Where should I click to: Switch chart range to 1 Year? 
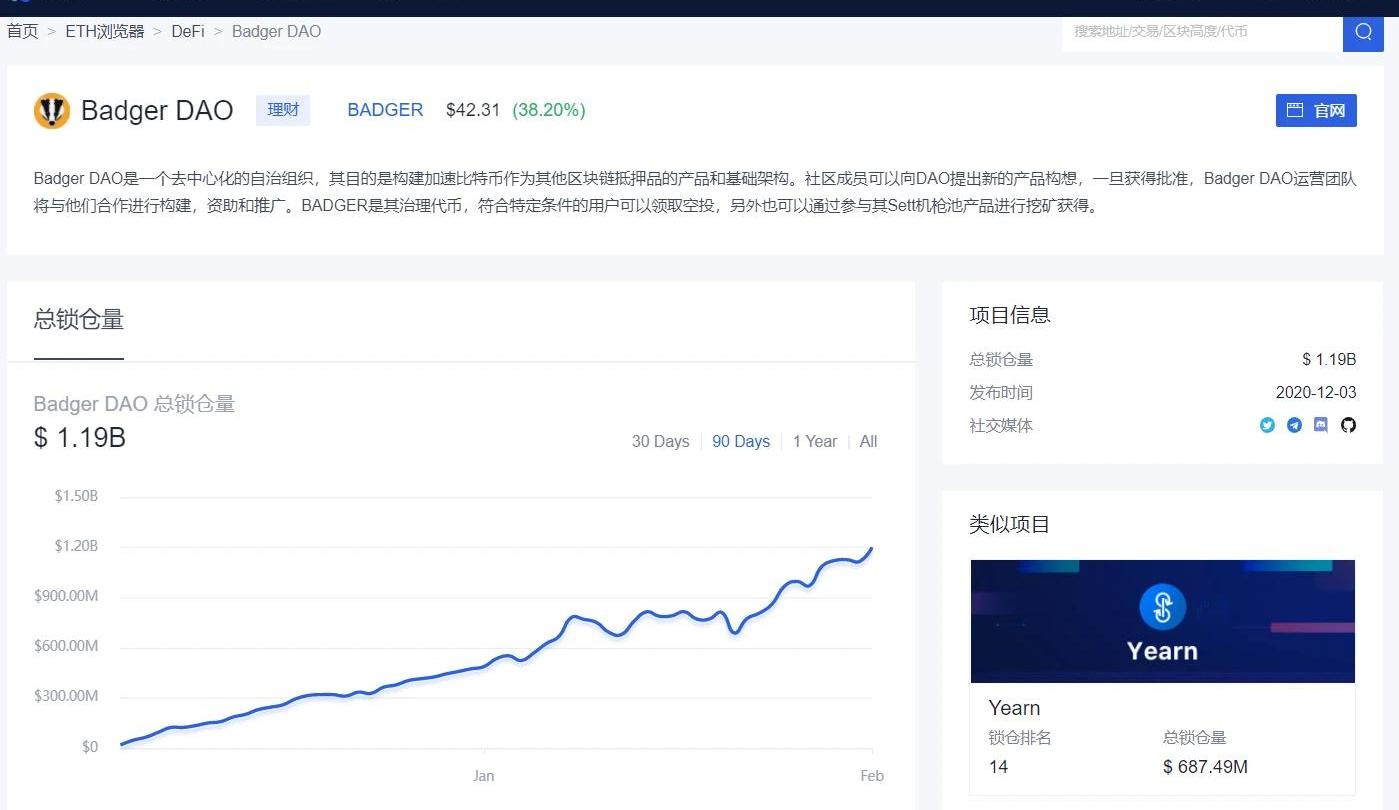coord(814,442)
